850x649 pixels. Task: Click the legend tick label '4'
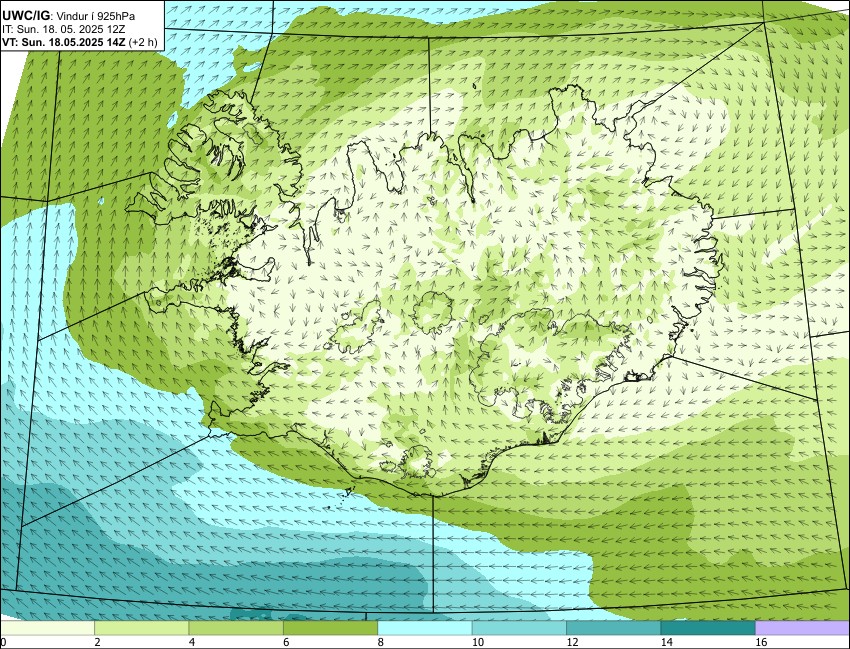pyautogui.click(x=192, y=642)
